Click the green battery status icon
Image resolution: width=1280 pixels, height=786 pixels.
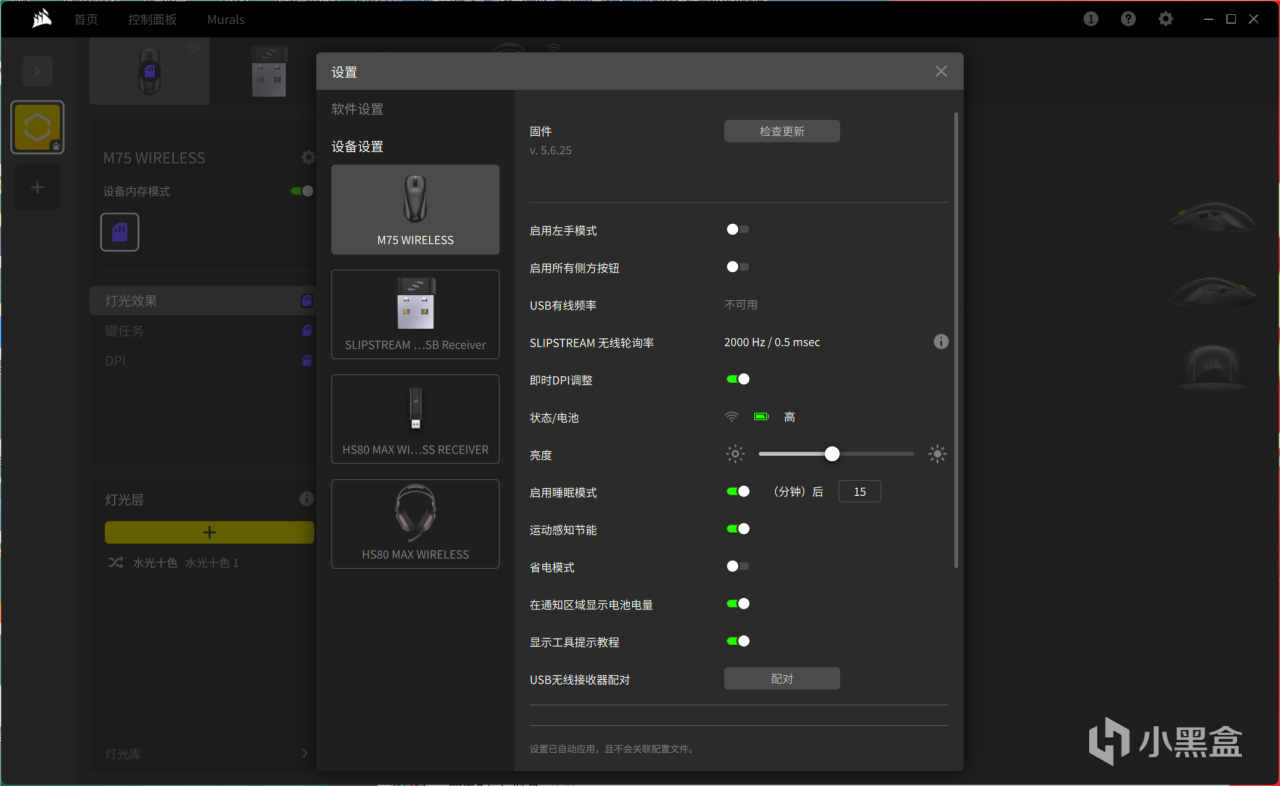[x=761, y=417]
